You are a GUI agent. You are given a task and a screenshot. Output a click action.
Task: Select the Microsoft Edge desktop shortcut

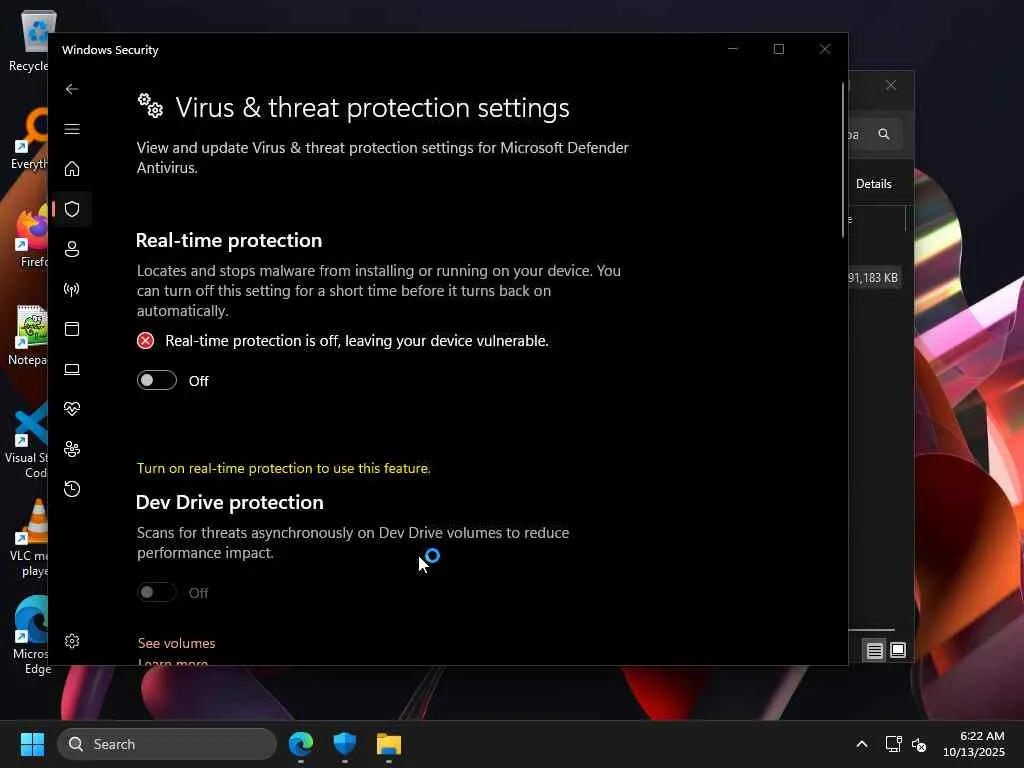(x=30, y=635)
